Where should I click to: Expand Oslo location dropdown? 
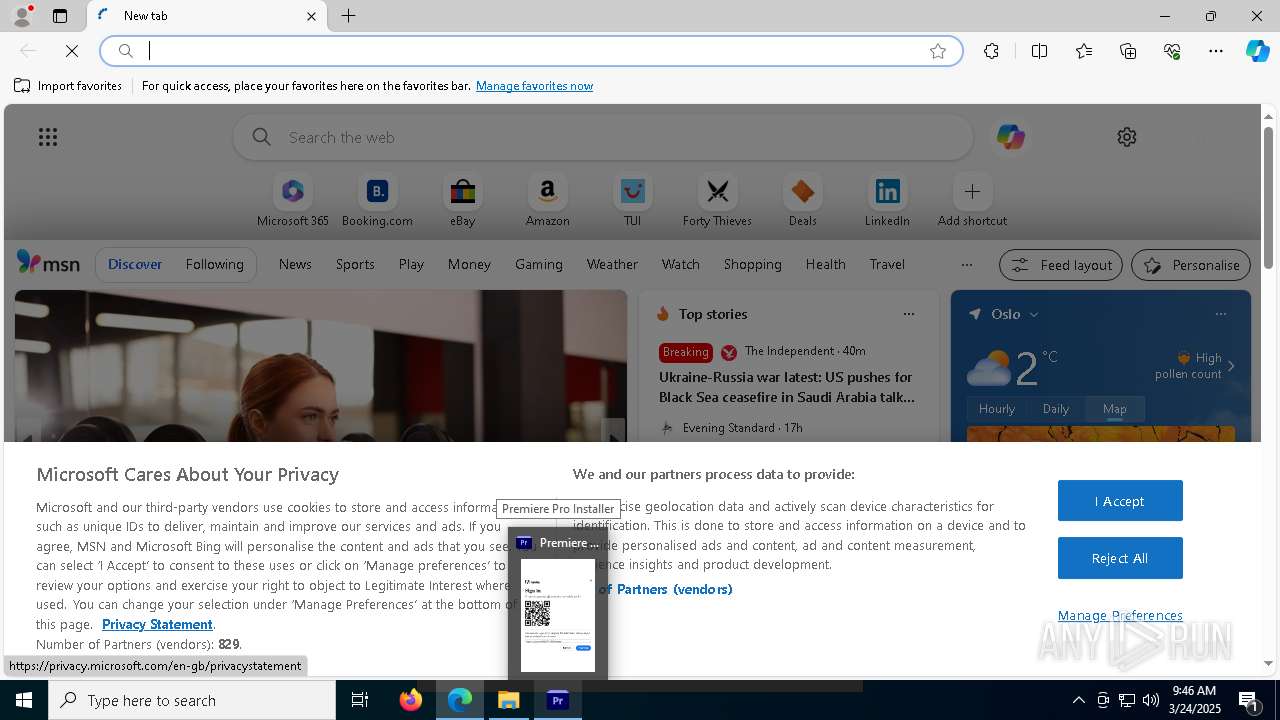coord(1034,314)
